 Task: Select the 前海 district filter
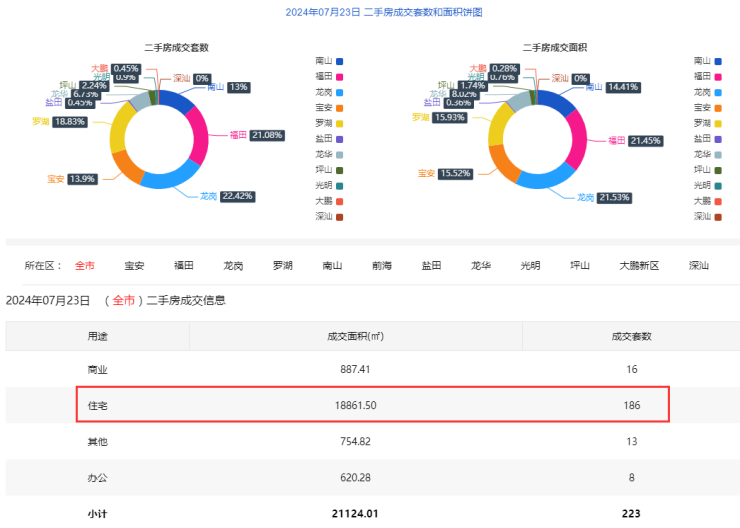click(382, 265)
